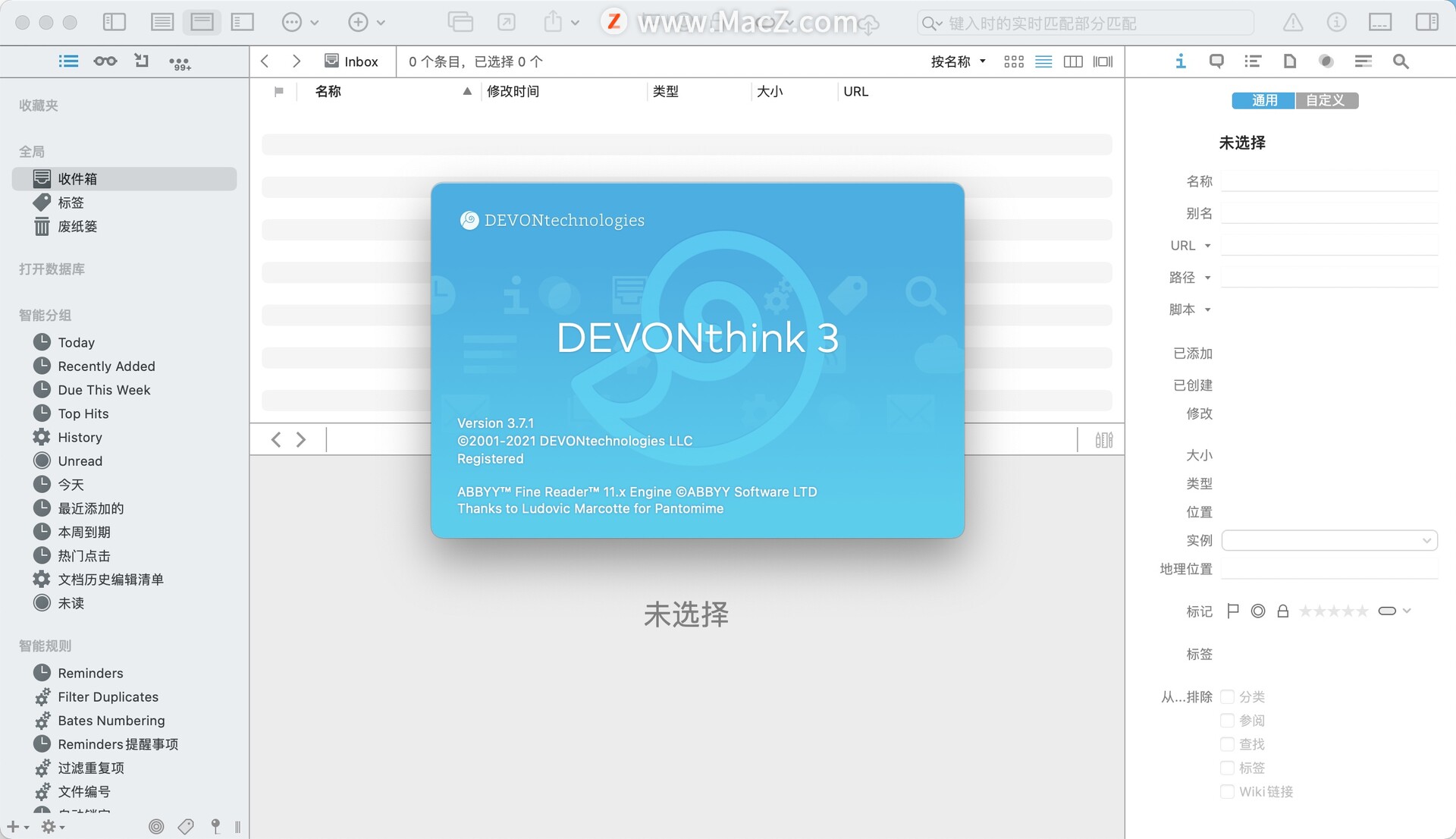Toggle the lock mark icon
Screen dimensions: 1456x839
1283,611
